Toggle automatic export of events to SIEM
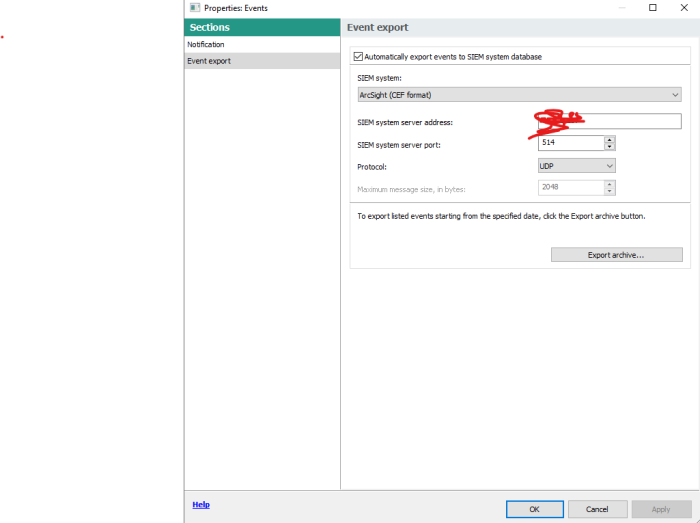Viewport: 700px width, 523px height. (x=358, y=57)
